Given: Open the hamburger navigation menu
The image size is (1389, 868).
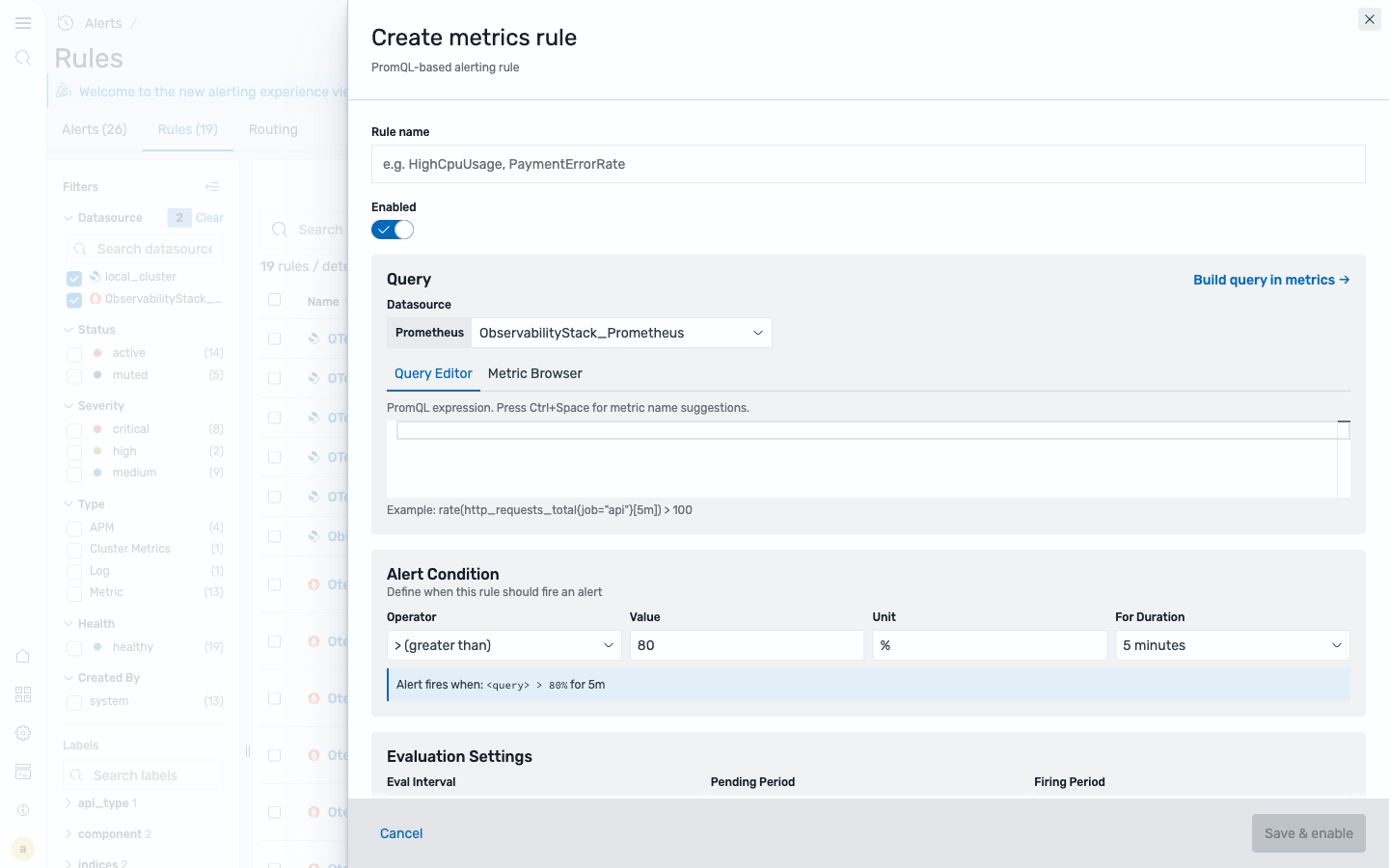Looking at the screenshot, I should tap(23, 23).
